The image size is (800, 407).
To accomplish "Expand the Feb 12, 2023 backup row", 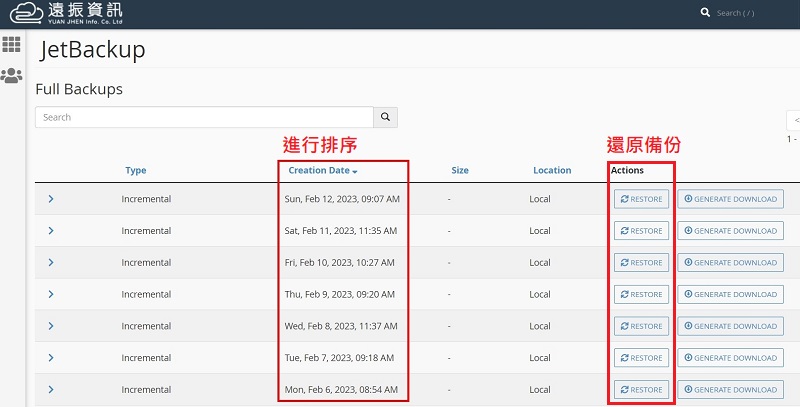I will [x=51, y=199].
